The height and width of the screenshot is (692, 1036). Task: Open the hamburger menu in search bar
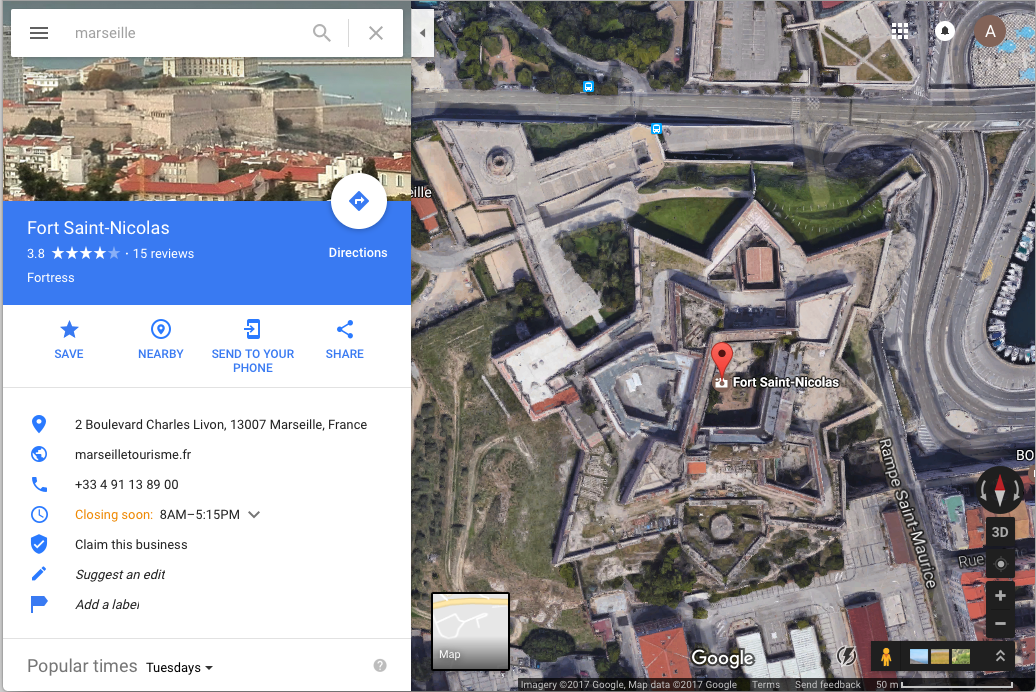[39, 33]
